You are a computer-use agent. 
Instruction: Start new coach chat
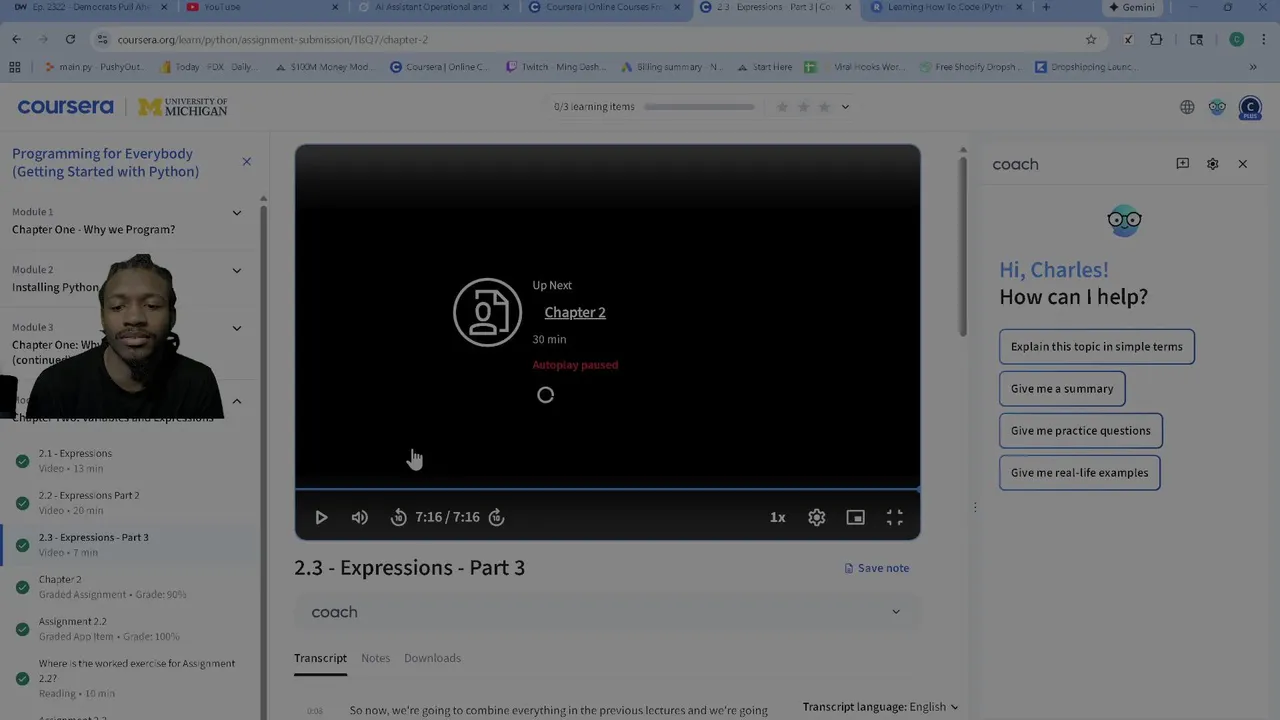click(x=1182, y=164)
